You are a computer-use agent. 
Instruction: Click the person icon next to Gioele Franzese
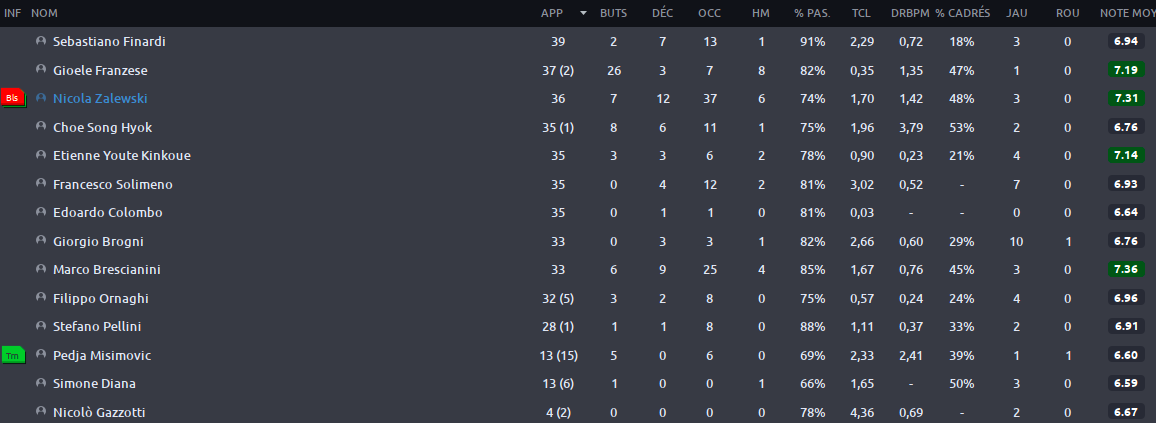click(x=41, y=70)
